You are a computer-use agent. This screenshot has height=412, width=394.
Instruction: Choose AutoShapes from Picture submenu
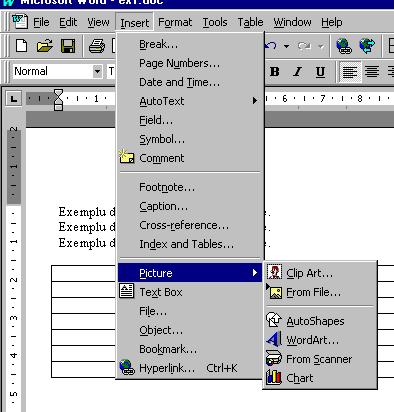click(320, 321)
